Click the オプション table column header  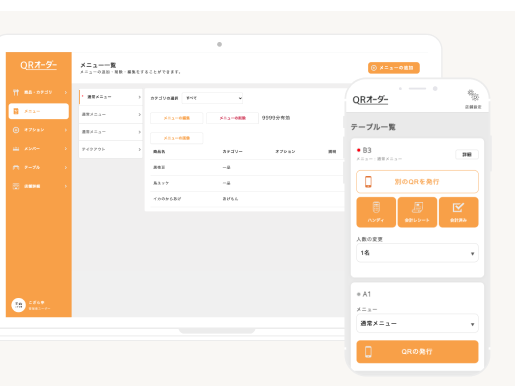(x=285, y=152)
